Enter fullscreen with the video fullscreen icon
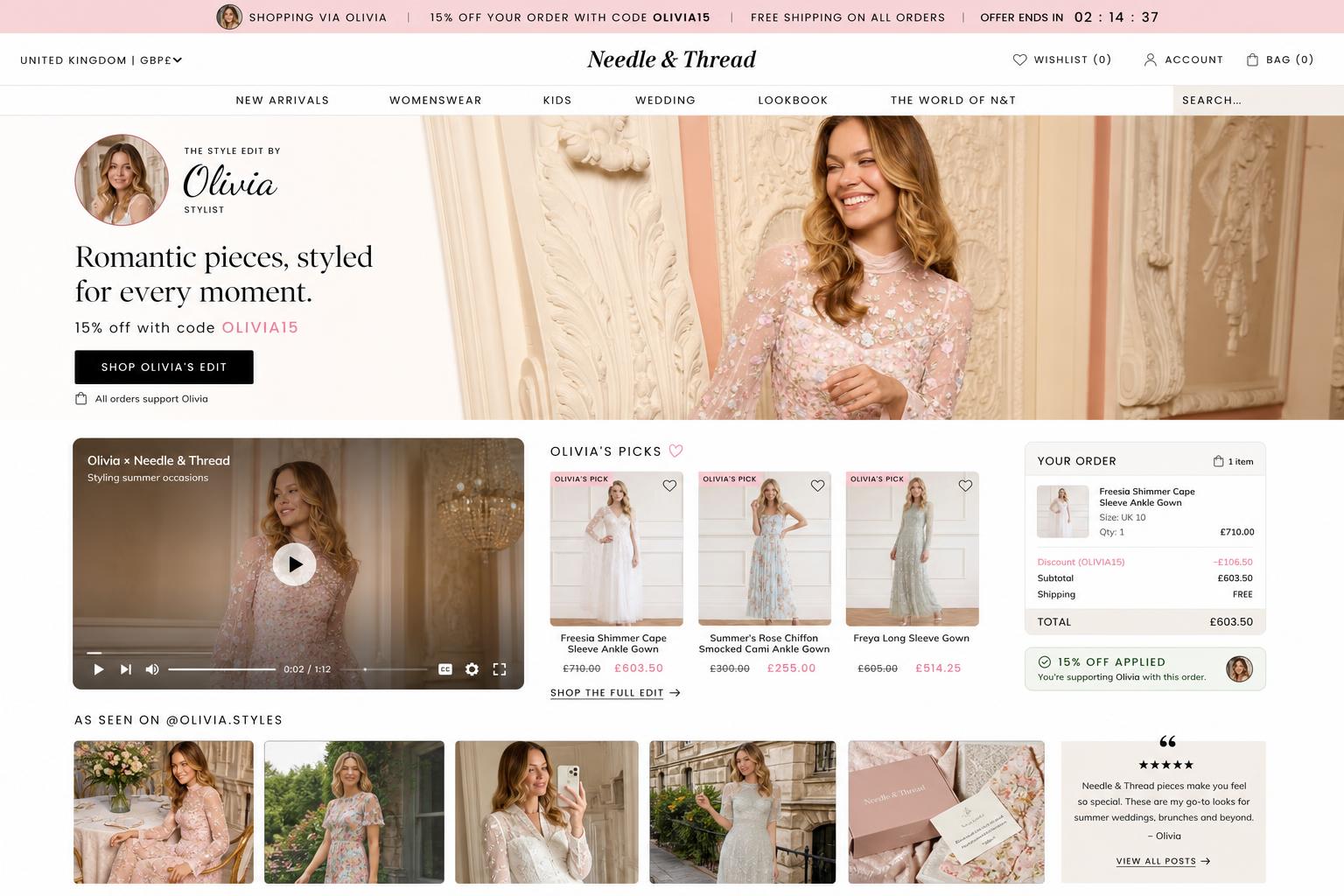 pos(500,669)
